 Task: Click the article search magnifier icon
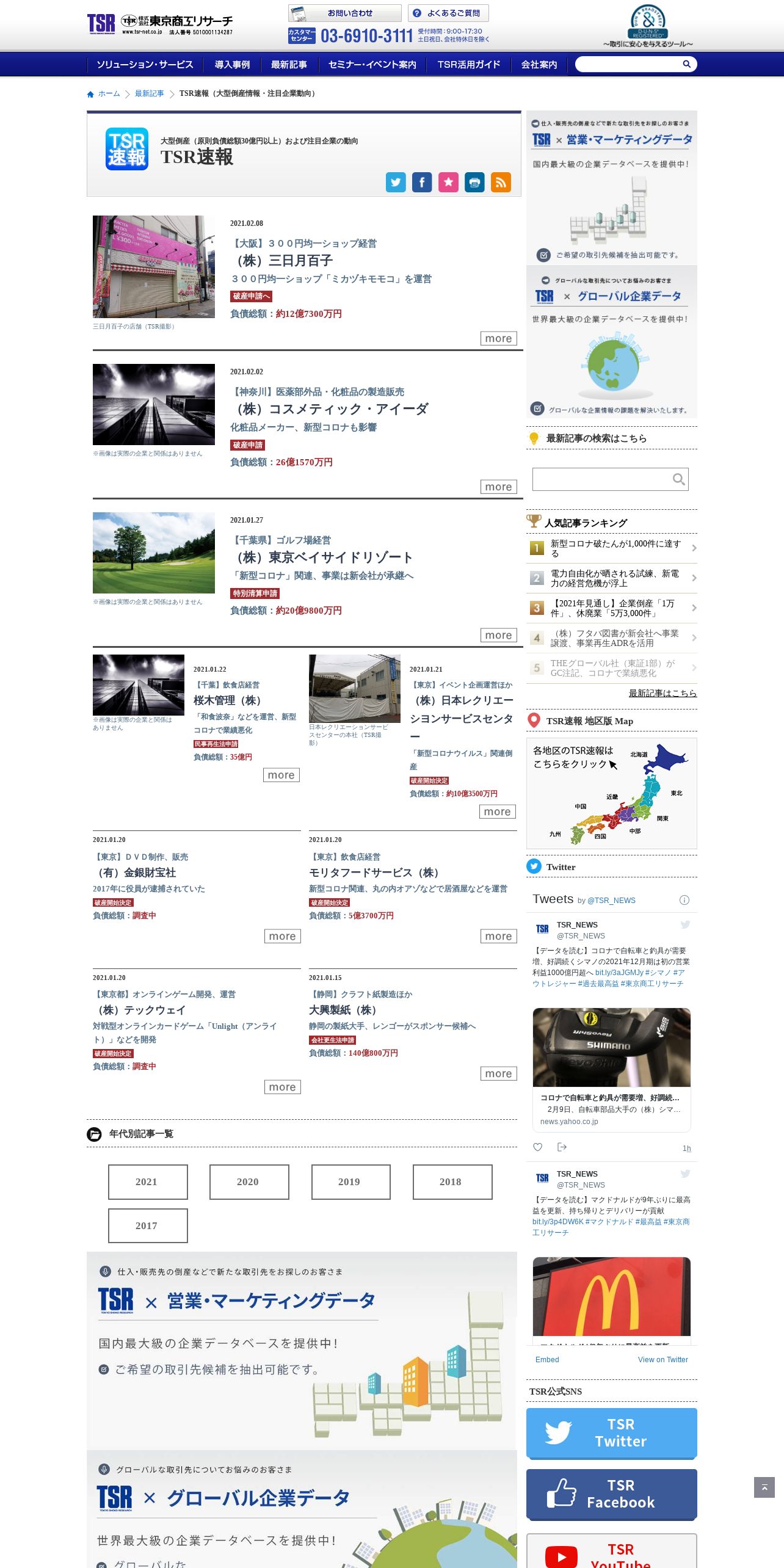678,479
